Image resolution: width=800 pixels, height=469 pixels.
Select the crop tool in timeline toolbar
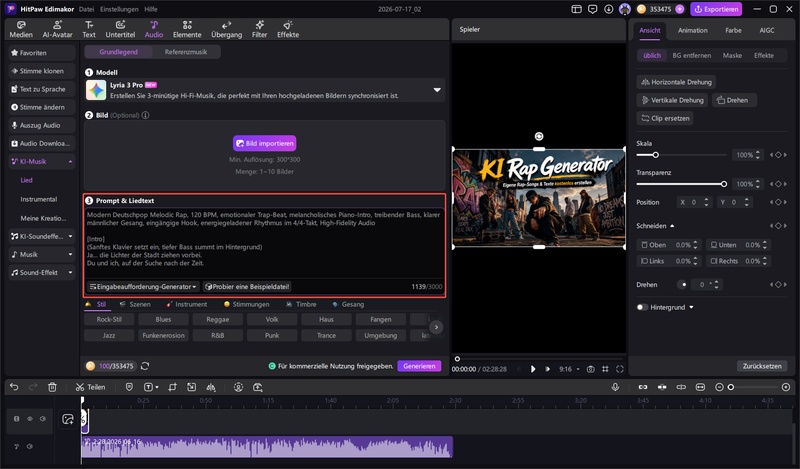click(x=172, y=387)
